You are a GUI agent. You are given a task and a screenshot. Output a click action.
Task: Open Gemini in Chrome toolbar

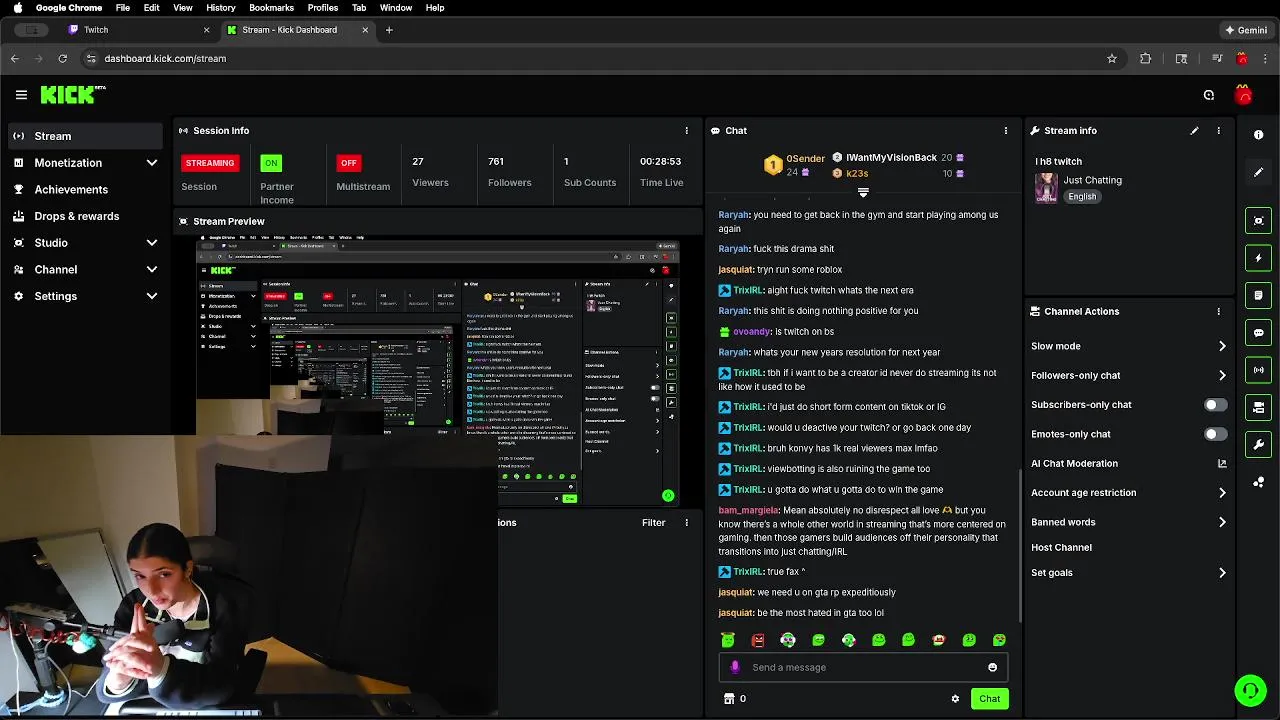click(1246, 30)
